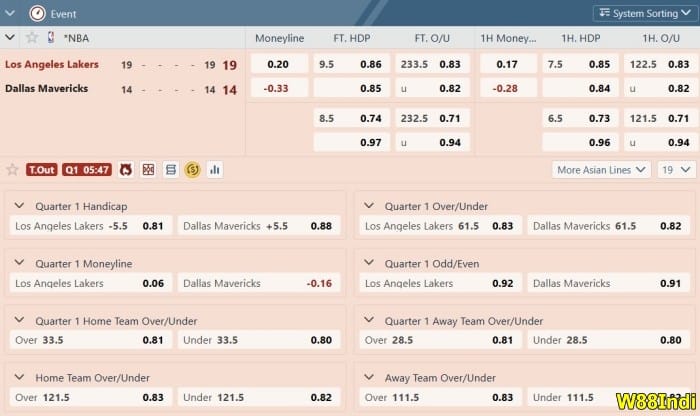Star the Lakers vs Mavericks match
The width and height of the screenshot is (700, 416).
tap(12, 170)
